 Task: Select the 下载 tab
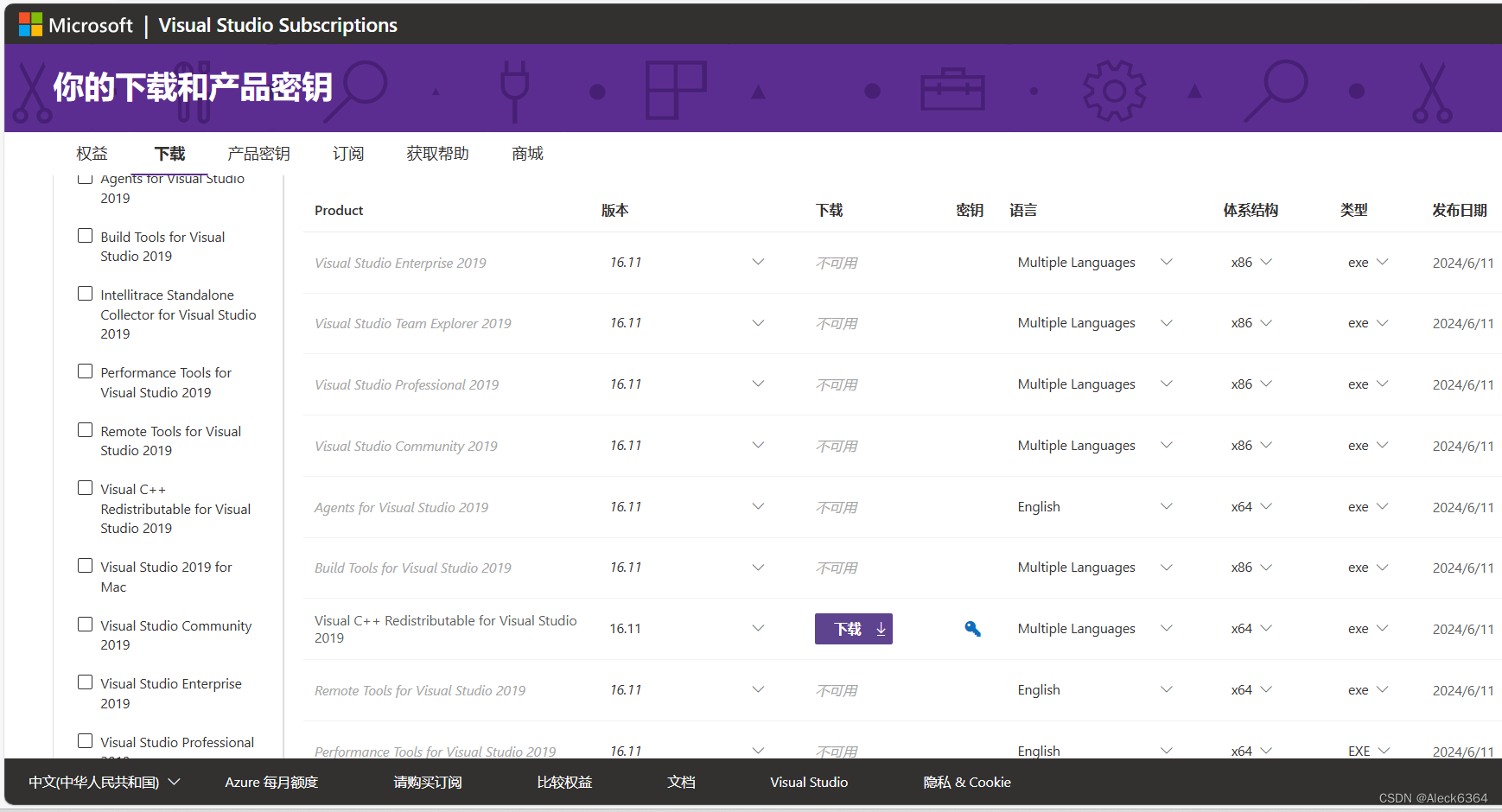pyautogui.click(x=169, y=154)
